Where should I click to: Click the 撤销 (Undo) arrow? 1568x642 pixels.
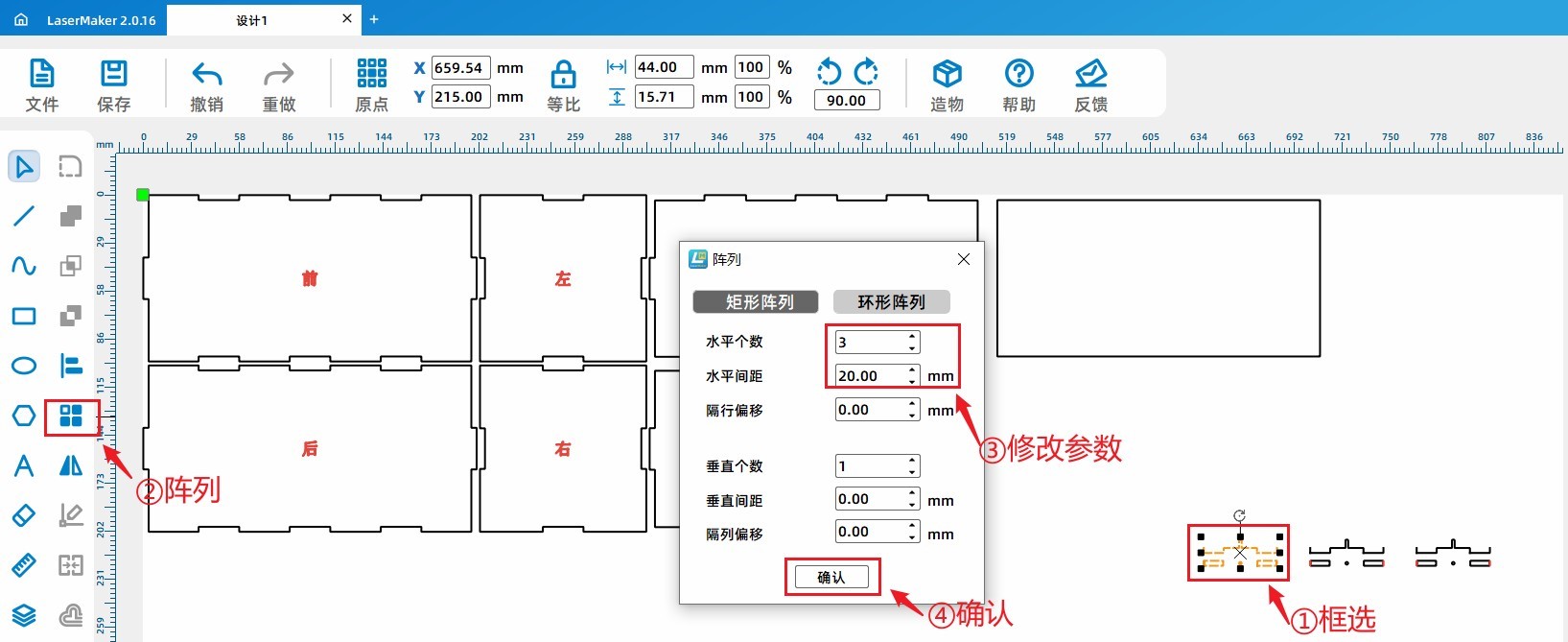click(207, 74)
